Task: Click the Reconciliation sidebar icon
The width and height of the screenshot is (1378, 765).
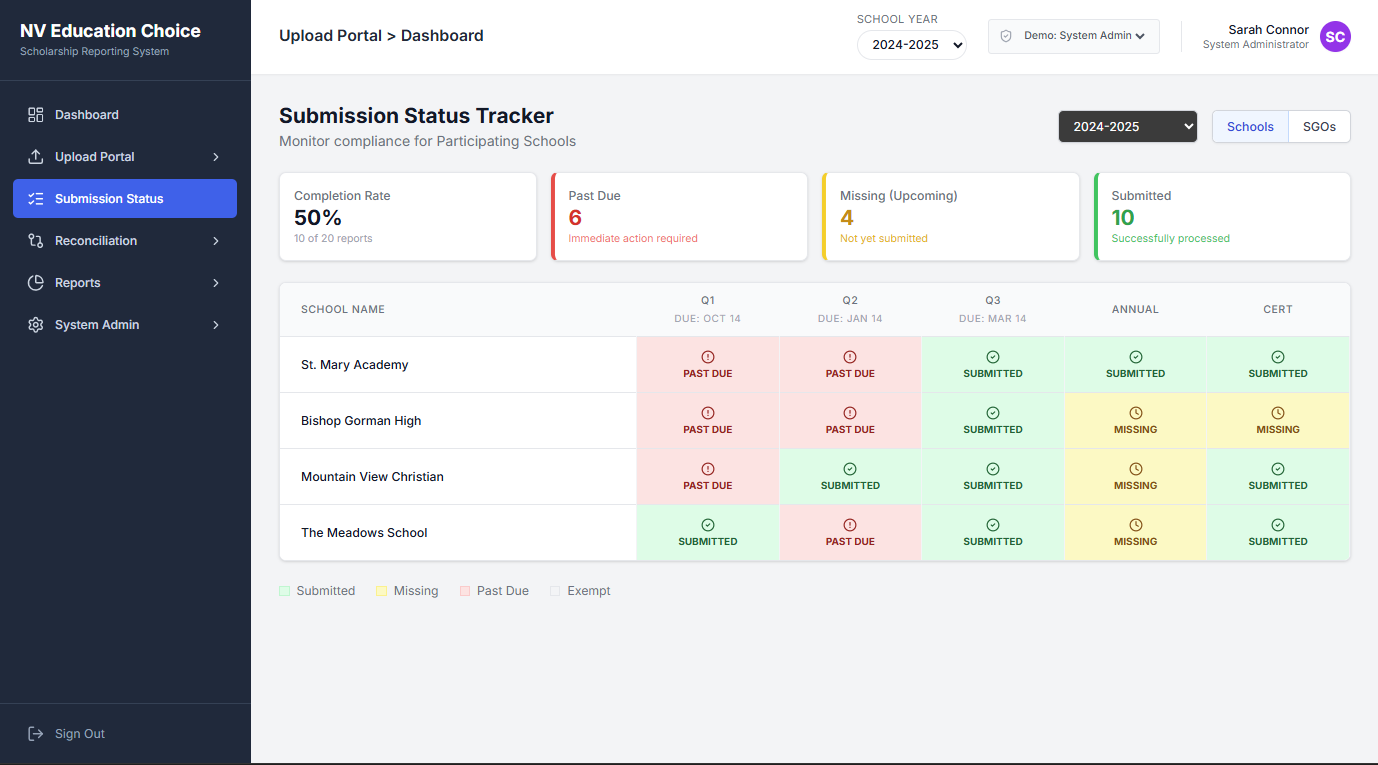Action: 33,240
